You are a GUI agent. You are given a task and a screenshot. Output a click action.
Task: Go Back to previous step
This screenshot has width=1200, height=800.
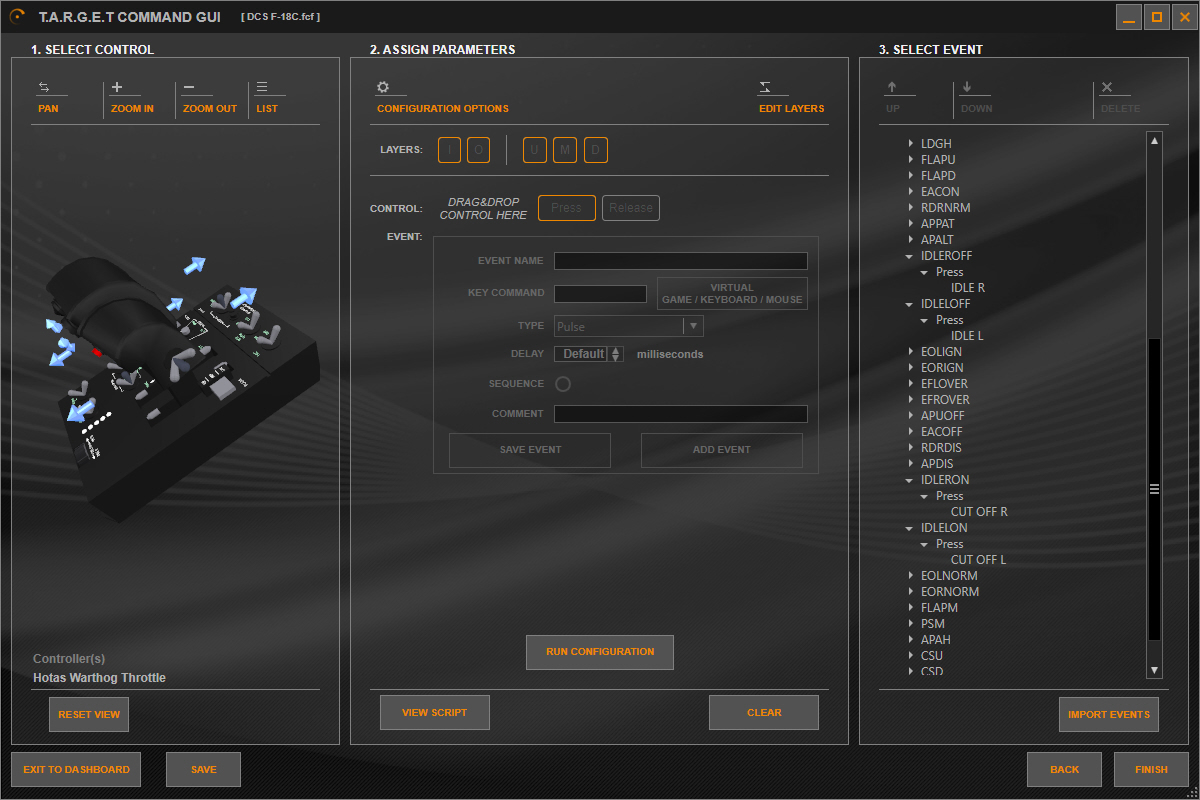pyautogui.click(x=1065, y=770)
